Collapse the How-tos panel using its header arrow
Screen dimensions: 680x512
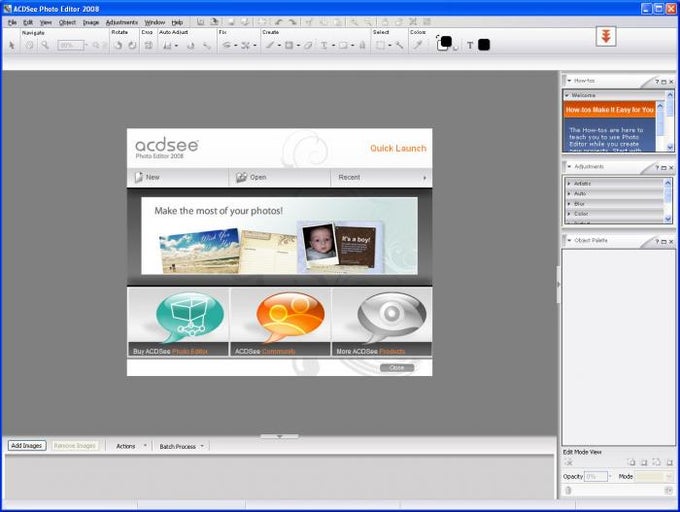pyautogui.click(x=569, y=81)
